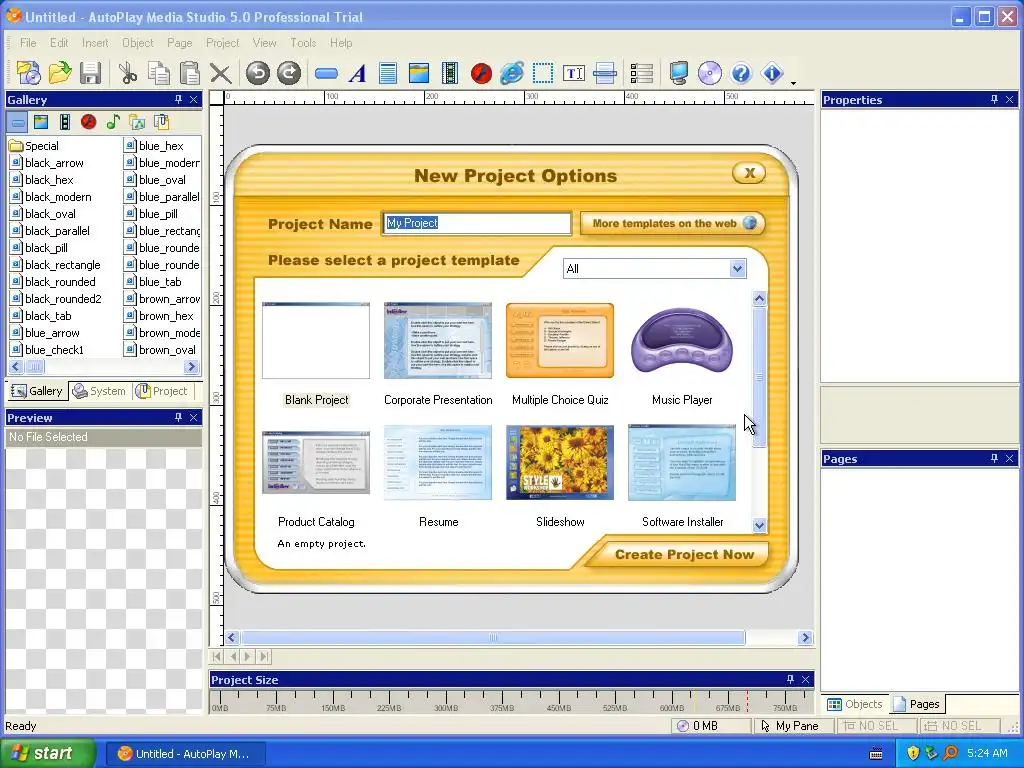Image resolution: width=1024 pixels, height=768 pixels.
Task: Open the File menu
Action: pos(28,42)
